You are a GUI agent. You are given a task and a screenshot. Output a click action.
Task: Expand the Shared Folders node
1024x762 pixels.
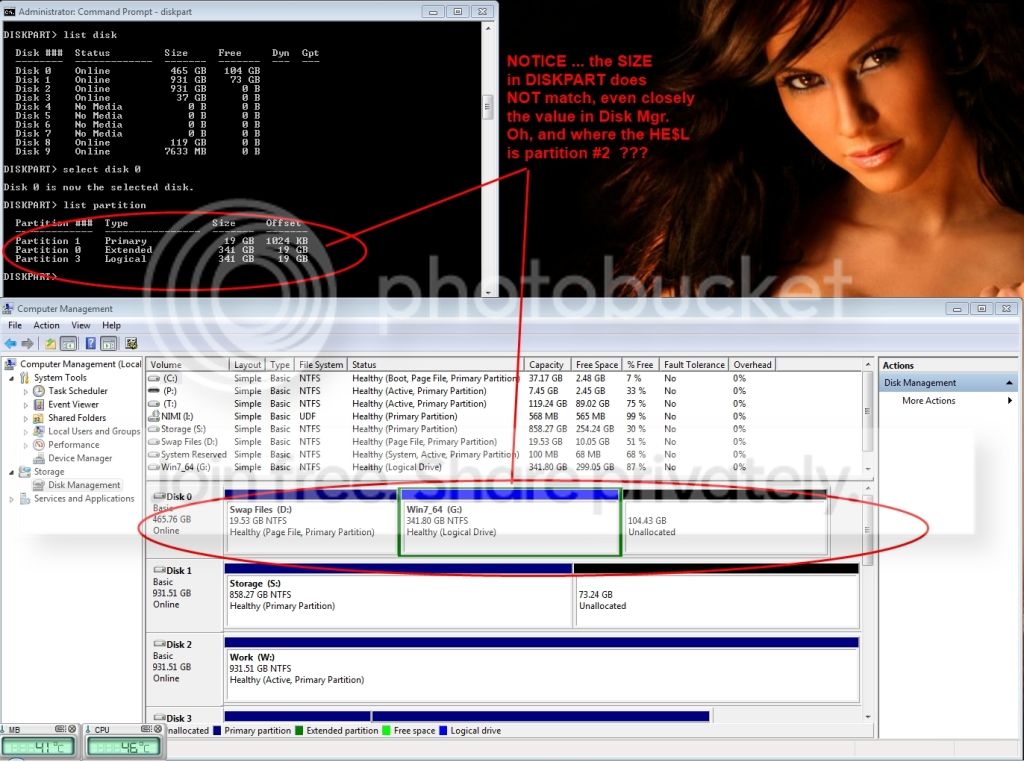(25, 419)
